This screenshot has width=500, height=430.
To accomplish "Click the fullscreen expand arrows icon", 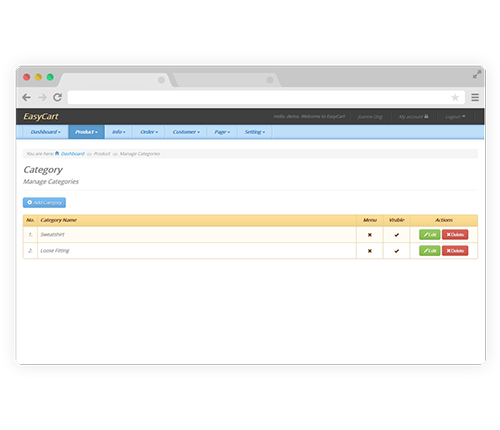I will 477,74.
